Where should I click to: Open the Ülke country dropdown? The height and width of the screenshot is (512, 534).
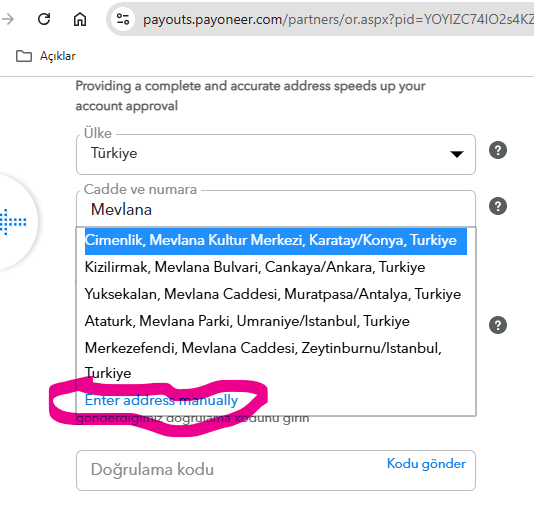click(276, 154)
